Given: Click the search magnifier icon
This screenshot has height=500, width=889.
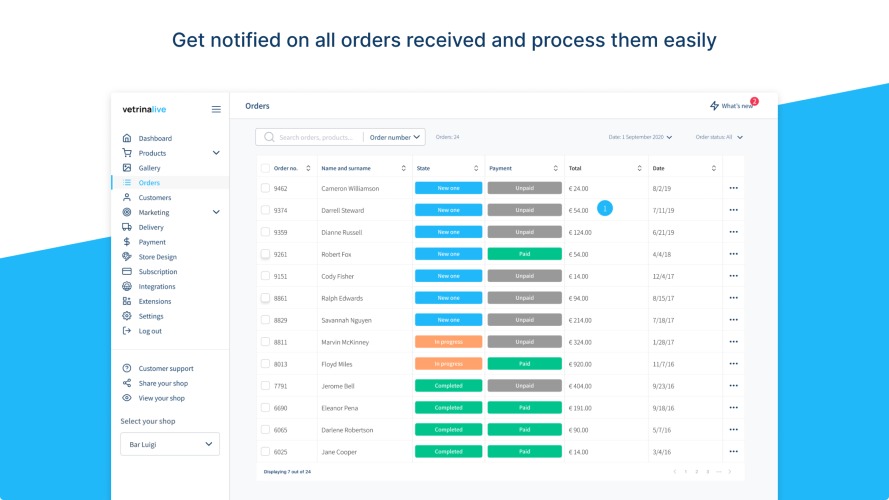Looking at the screenshot, I should coord(269,137).
